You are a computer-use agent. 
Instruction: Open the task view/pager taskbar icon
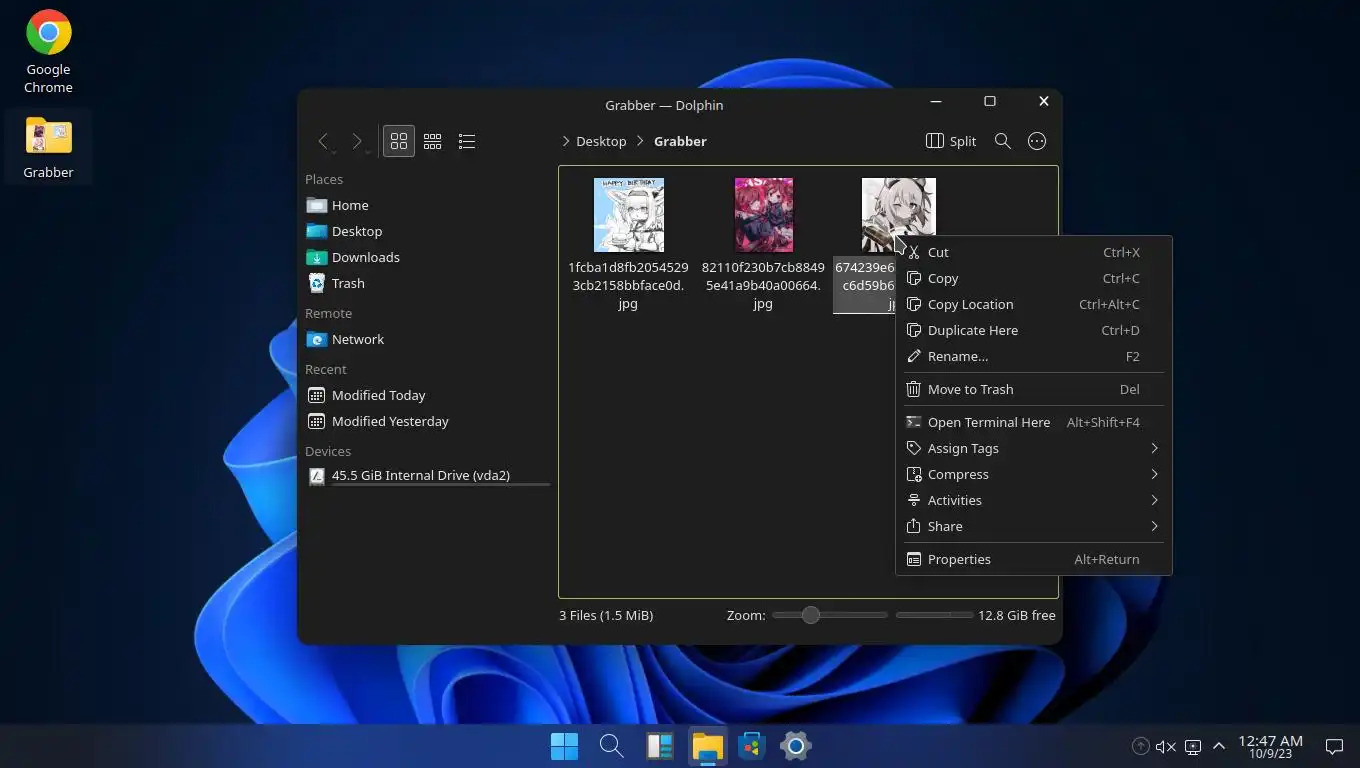[659, 746]
